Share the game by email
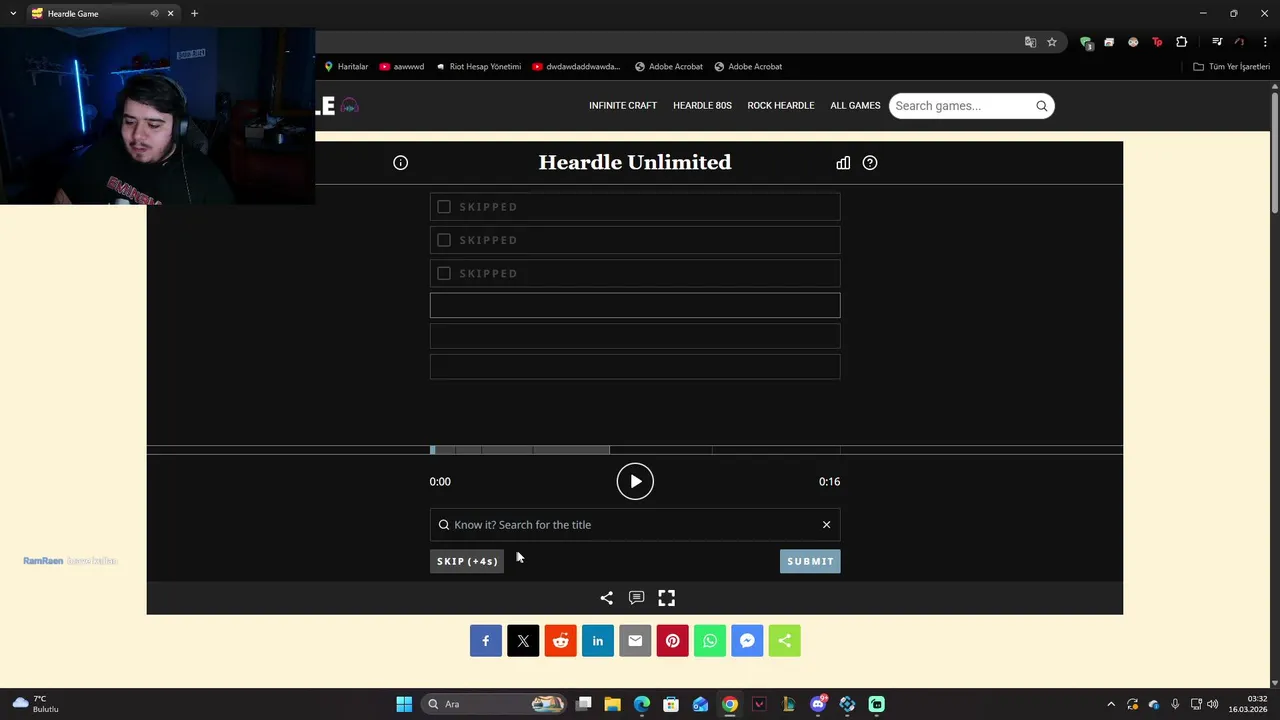Screen dimensions: 1280x720 point(635,641)
